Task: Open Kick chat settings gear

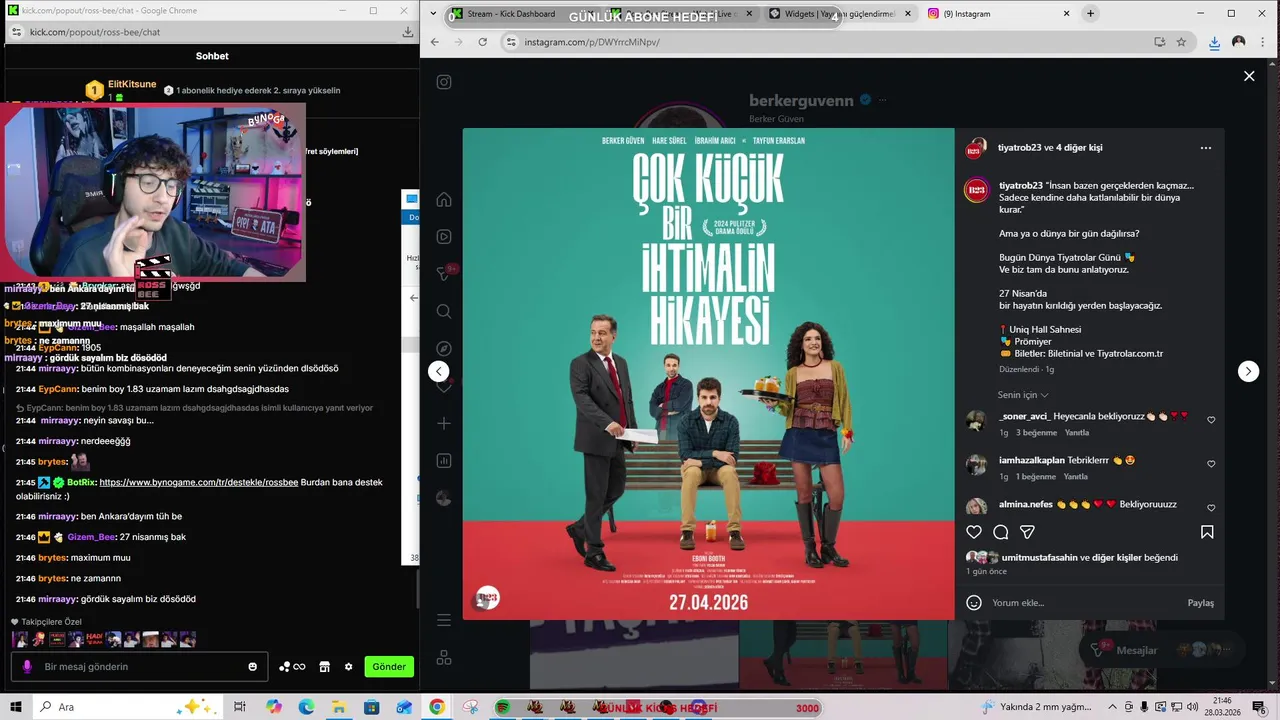Action: pyautogui.click(x=348, y=667)
